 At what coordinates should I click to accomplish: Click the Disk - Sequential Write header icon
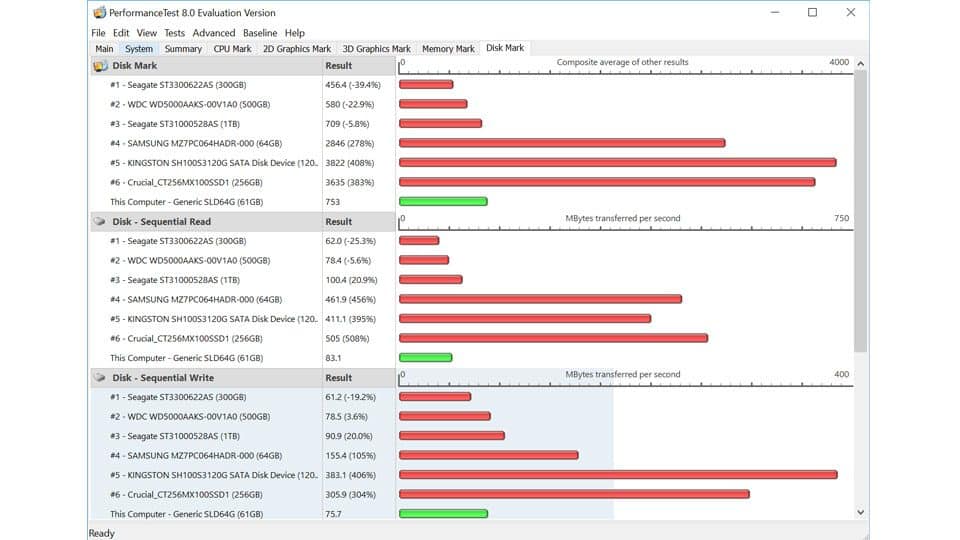(100, 378)
